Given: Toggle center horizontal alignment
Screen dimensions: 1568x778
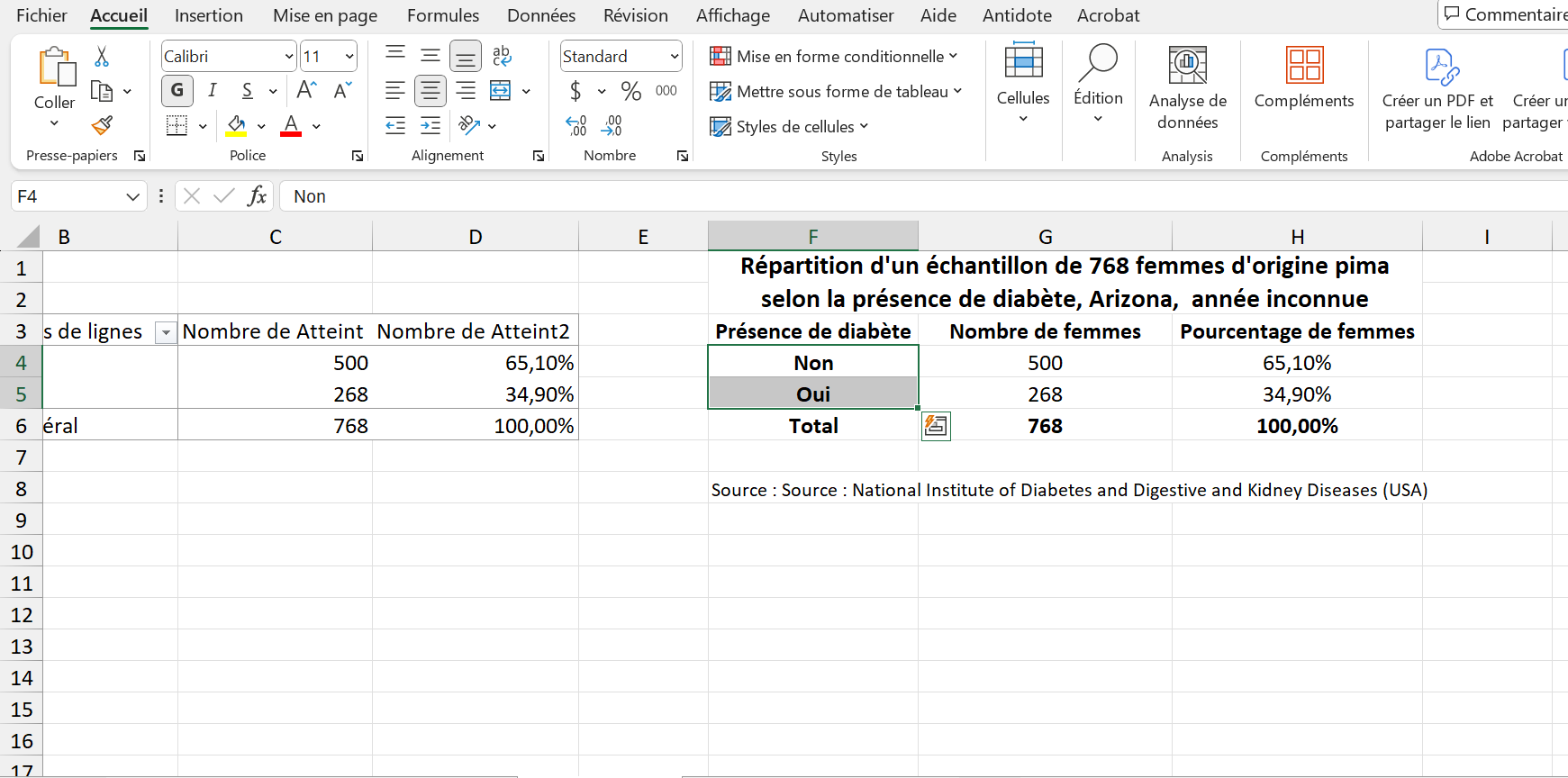Looking at the screenshot, I should click(x=431, y=91).
